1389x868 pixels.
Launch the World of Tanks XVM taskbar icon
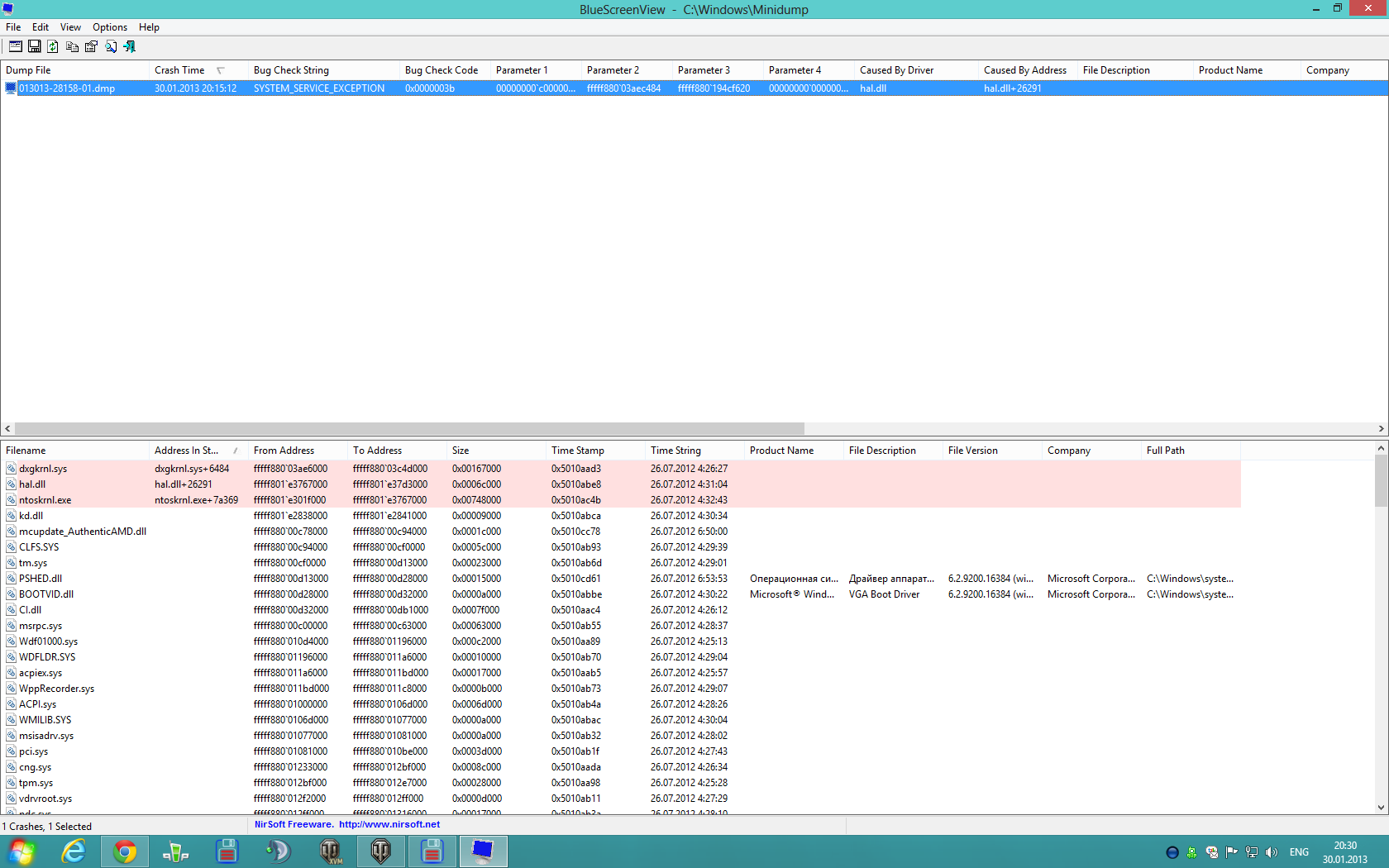(x=330, y=851)
